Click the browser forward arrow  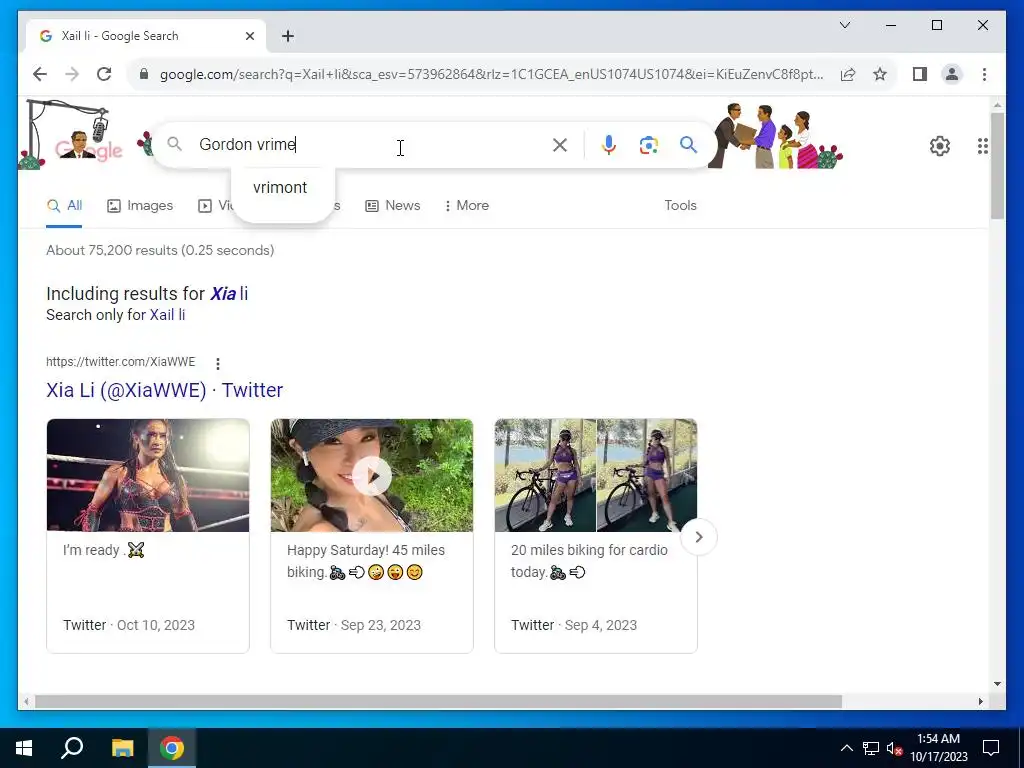pyautogui.click(x=72, y=74)
